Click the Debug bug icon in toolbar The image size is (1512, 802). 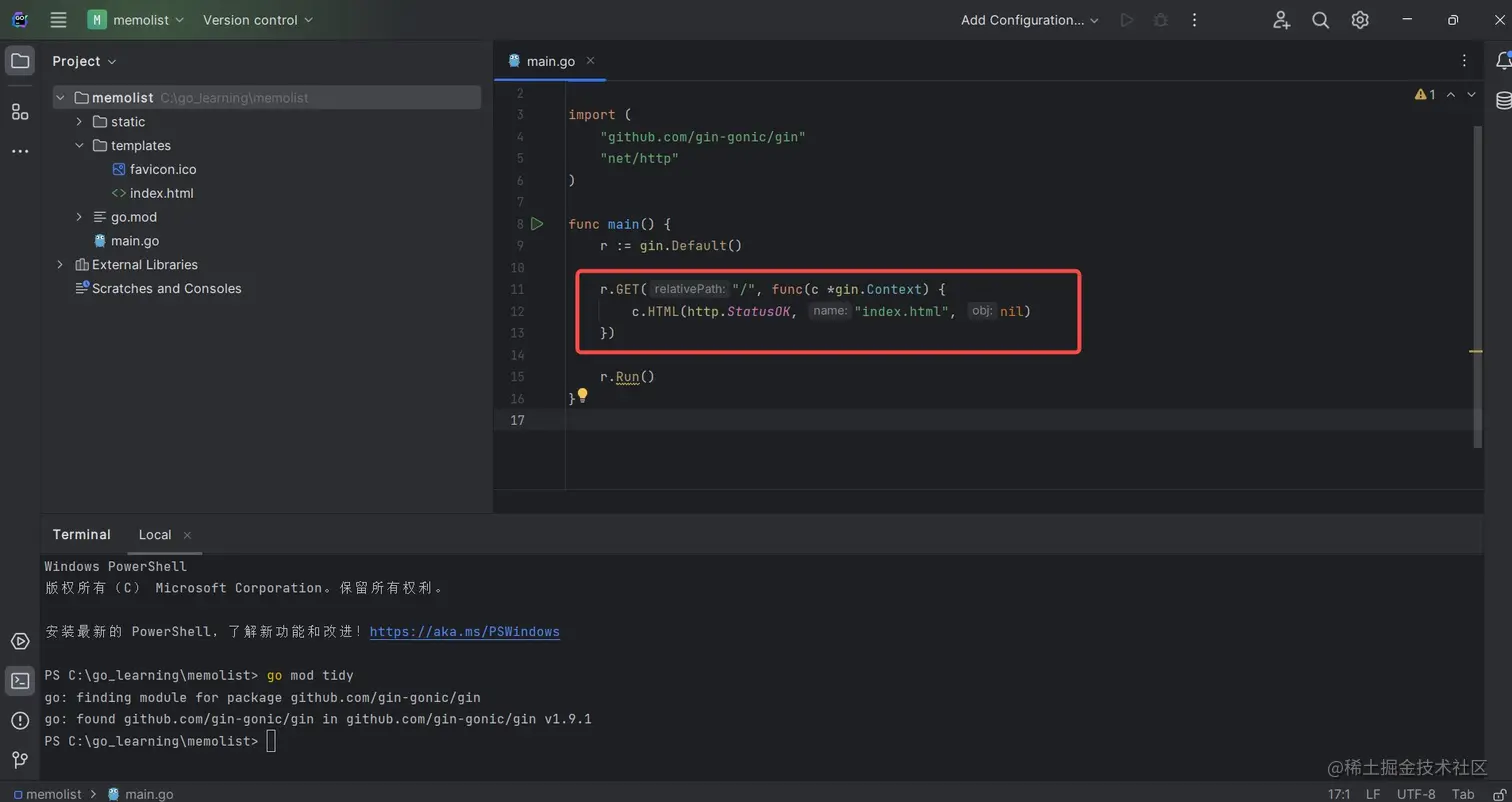(x=1161, y=20)
